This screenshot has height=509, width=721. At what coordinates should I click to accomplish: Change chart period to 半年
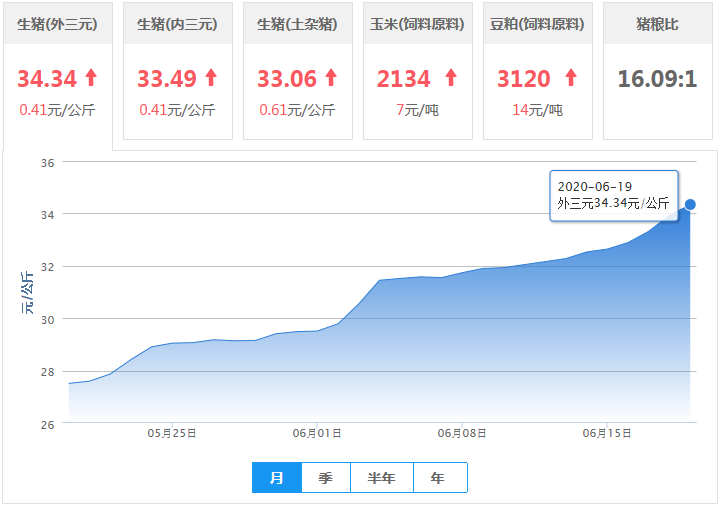[382, 478]
